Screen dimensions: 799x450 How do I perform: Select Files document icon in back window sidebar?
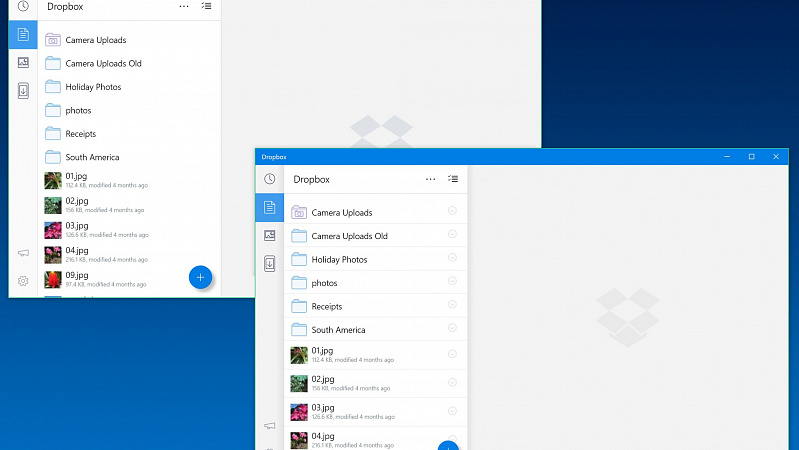pyautogui.click(x=23, y=35)
